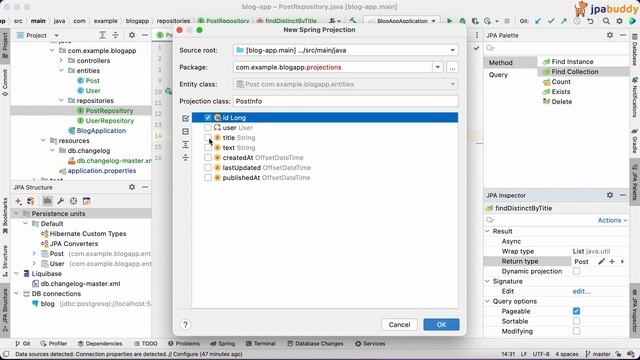Open the Package dropdown arrow
The image size is (640, 360).
coord(438,67)
